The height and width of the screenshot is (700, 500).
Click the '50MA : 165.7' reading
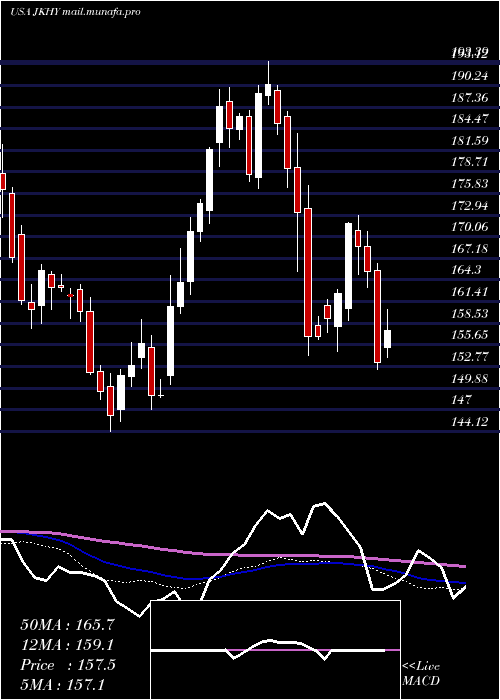click(x=68, y=625)
